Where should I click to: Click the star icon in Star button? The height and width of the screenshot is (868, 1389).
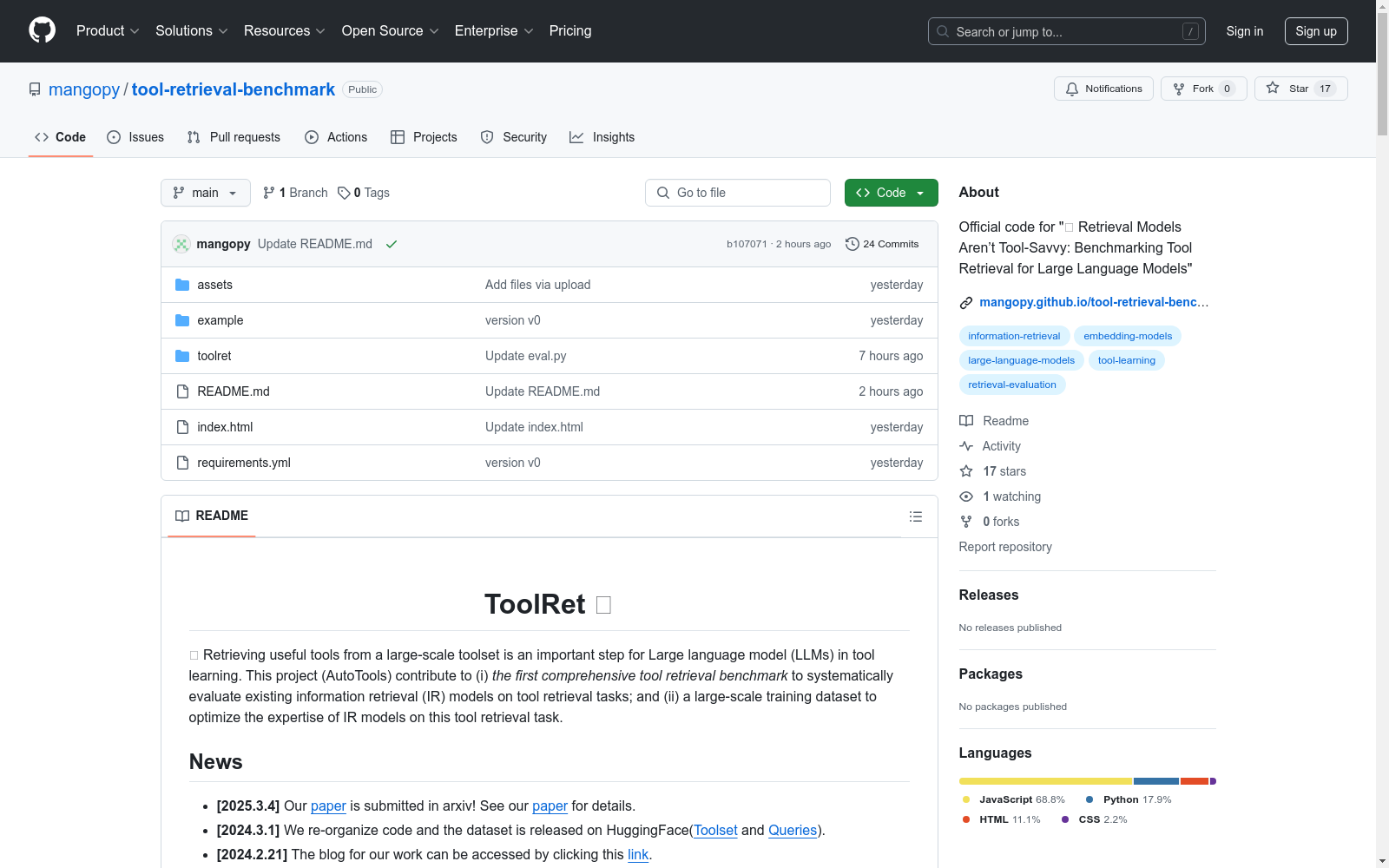(1273, 88)
